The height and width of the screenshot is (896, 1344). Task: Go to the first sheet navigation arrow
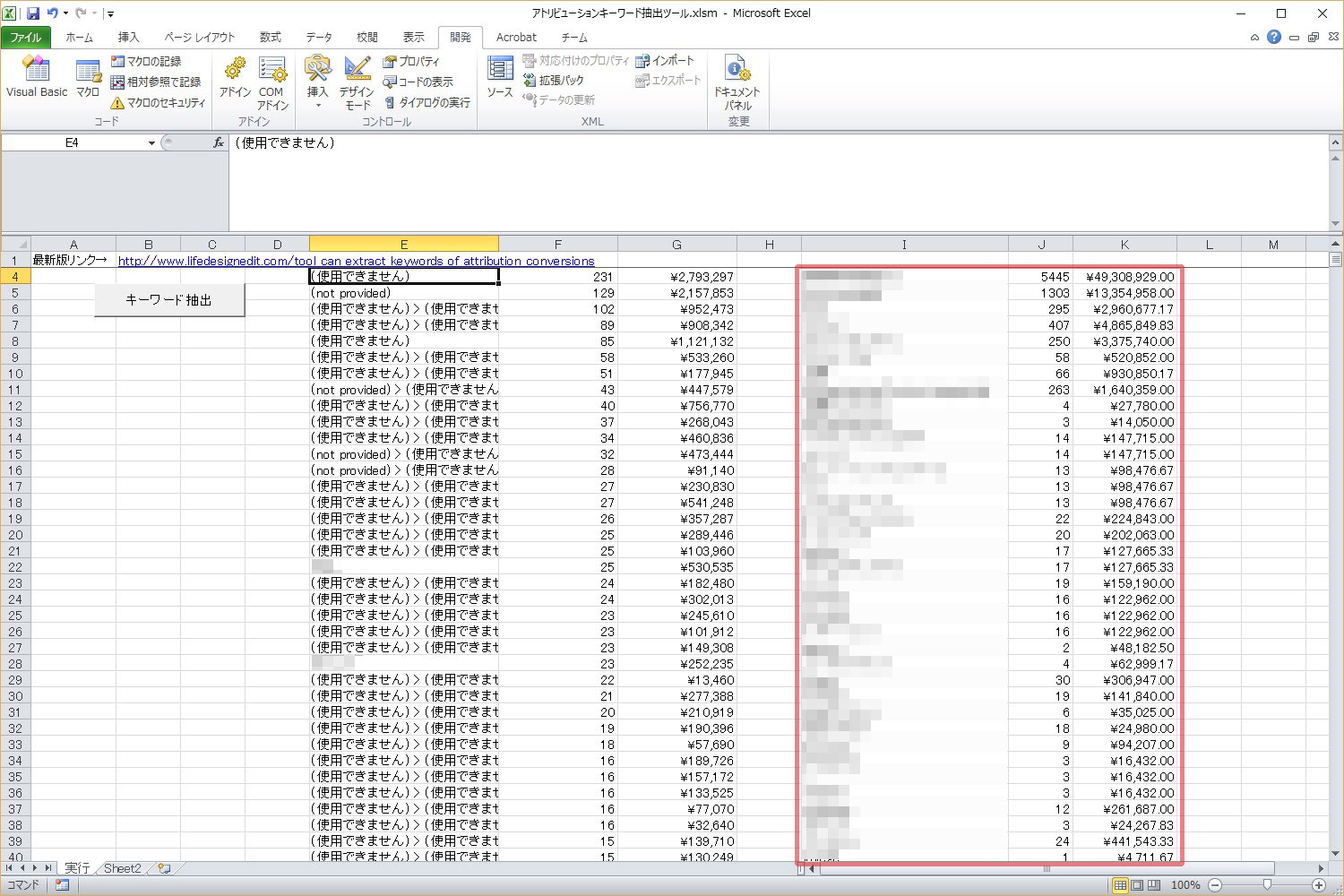[10, 868]
